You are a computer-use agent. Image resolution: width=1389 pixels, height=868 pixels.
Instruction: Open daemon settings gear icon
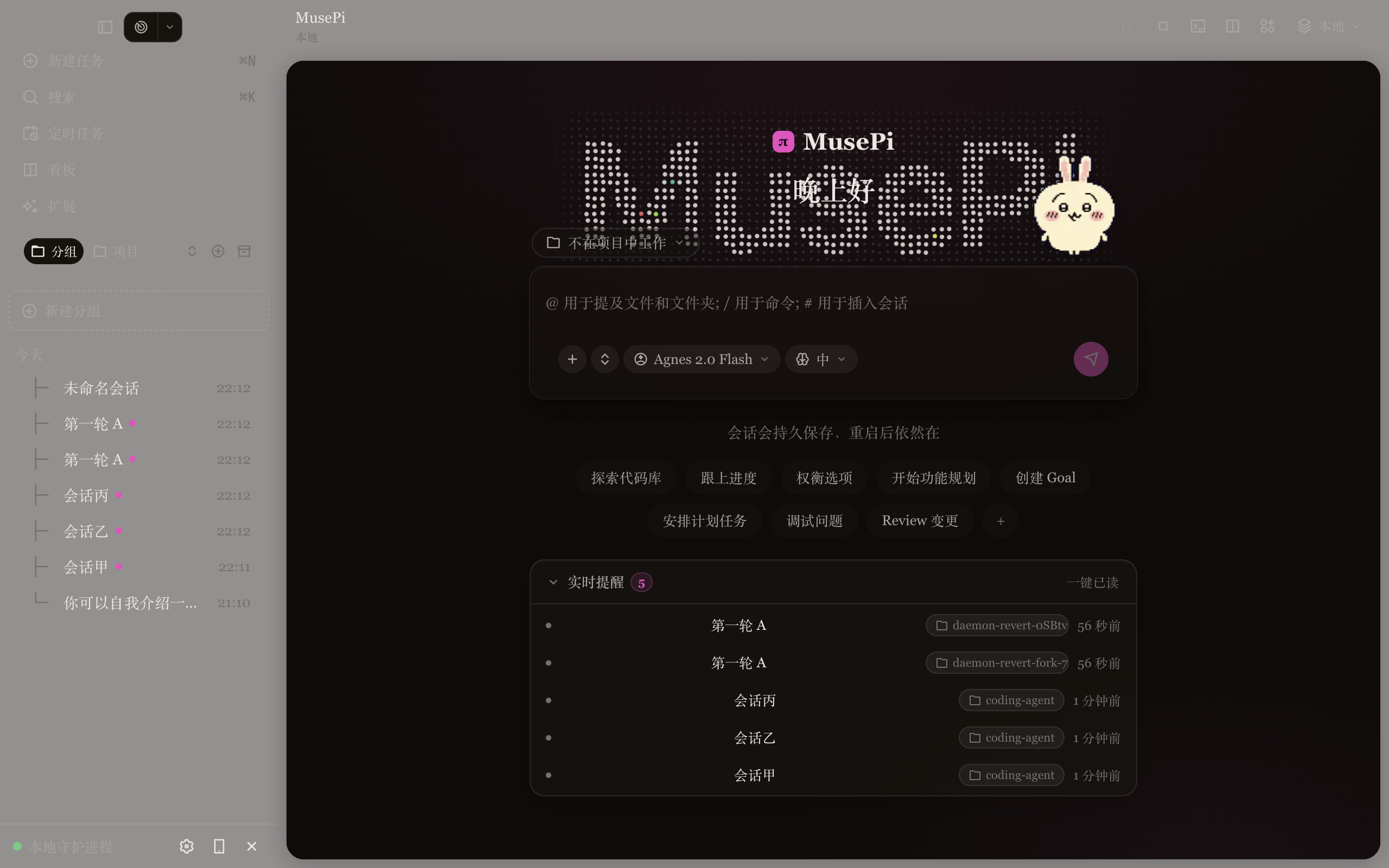[187, 846]
